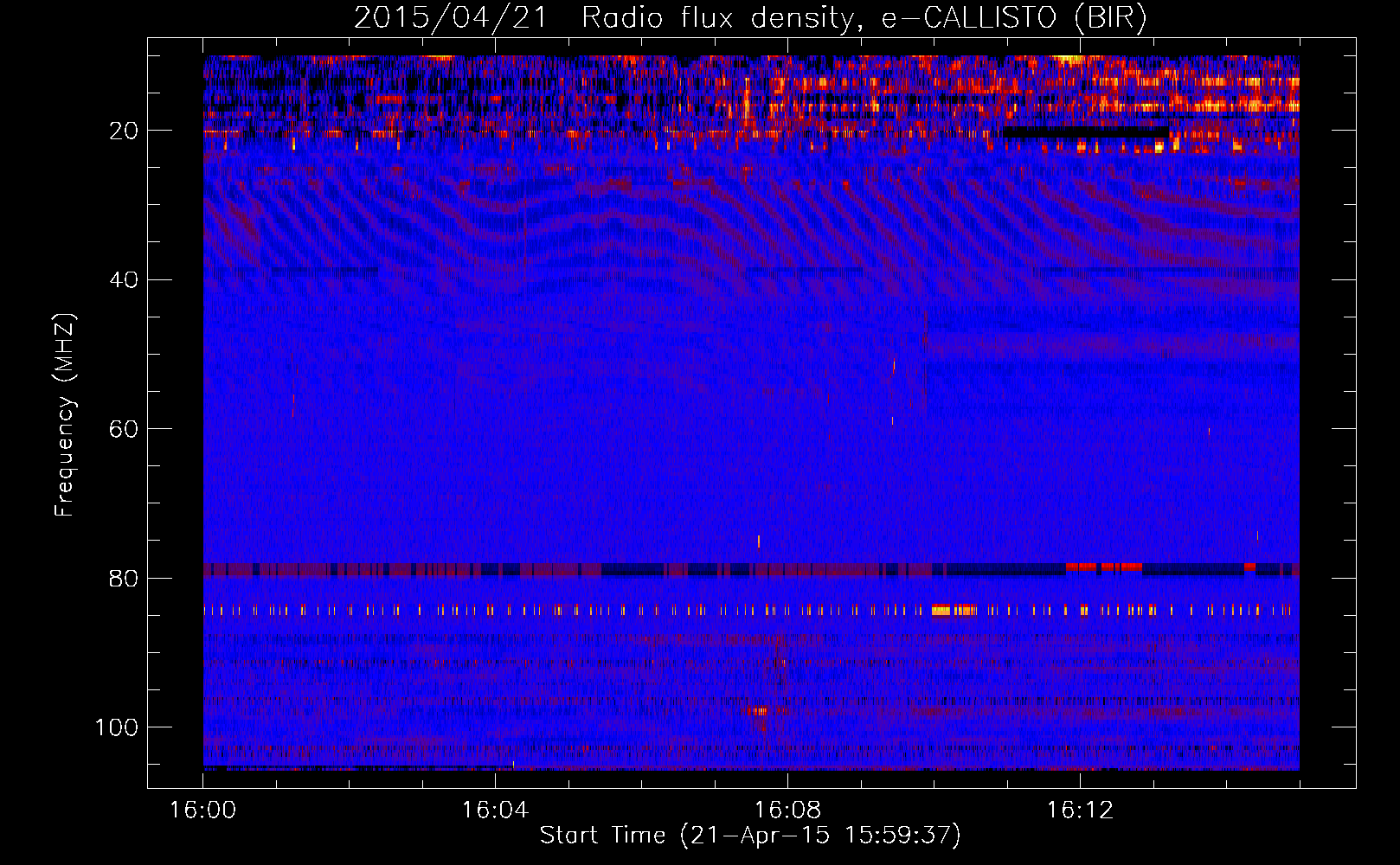Click the '20' frequency tick label

pyautogui.click(x=125, y=131)
